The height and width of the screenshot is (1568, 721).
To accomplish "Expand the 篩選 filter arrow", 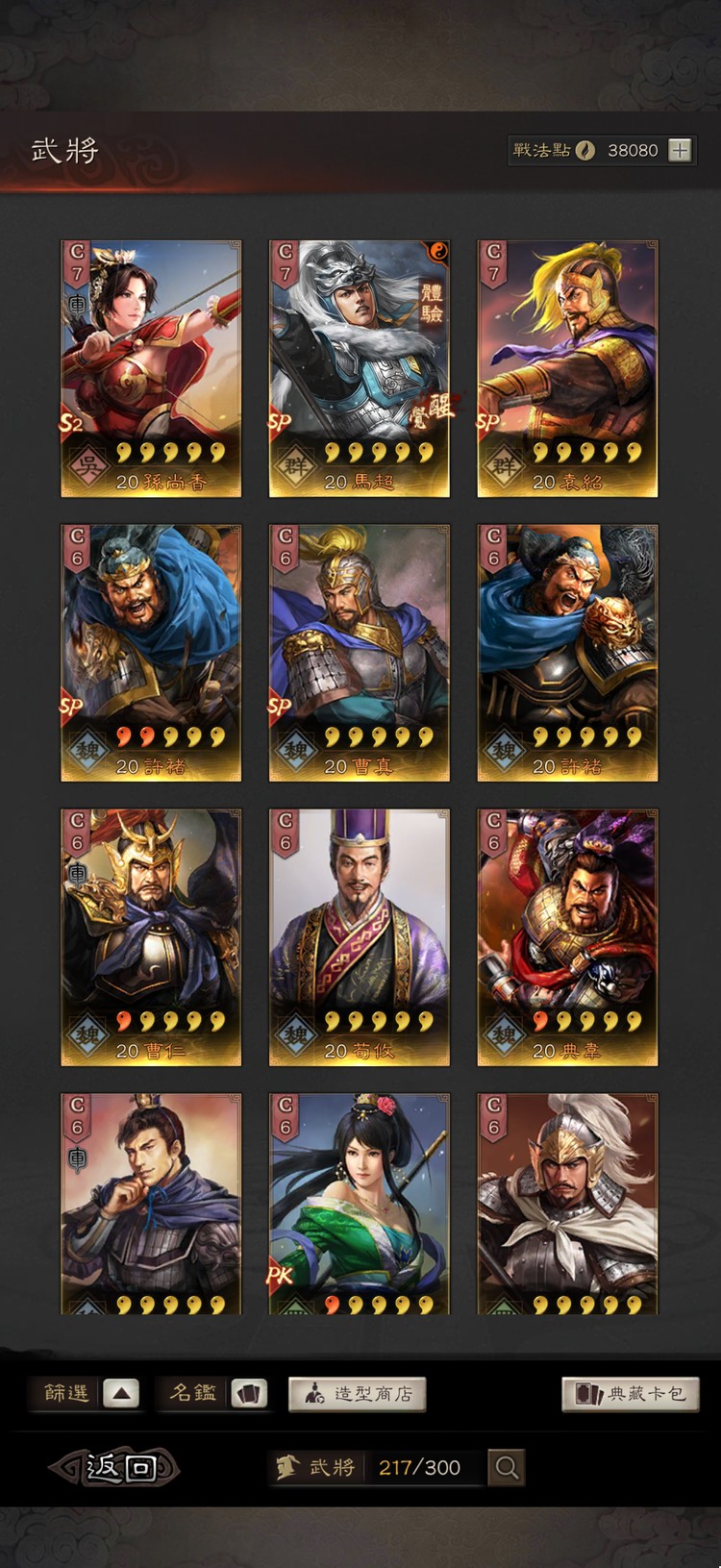I will click(121, 1393).
